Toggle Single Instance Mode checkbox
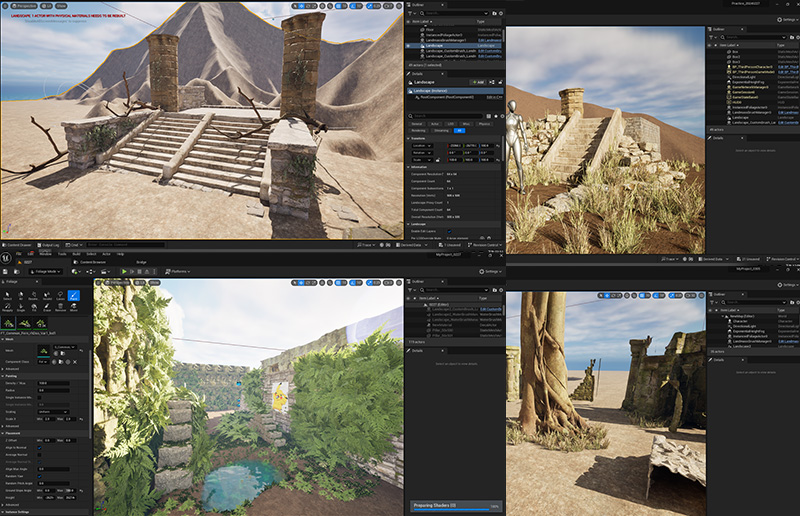800x516 pixels. [x=39, y=398]
